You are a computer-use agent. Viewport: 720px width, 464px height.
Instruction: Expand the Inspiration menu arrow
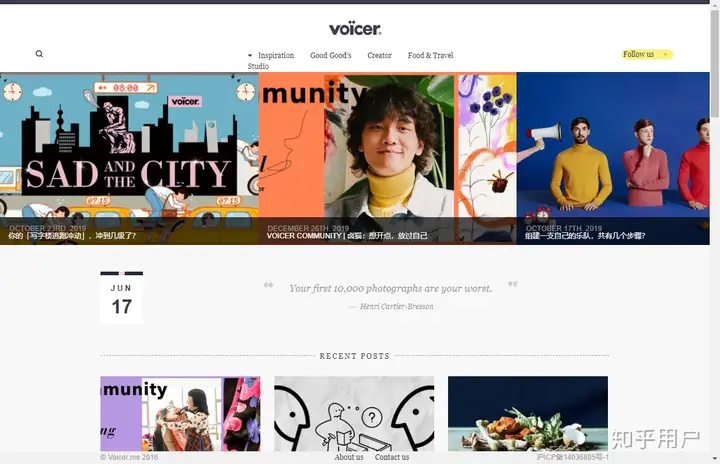click(x=250, y=55)
